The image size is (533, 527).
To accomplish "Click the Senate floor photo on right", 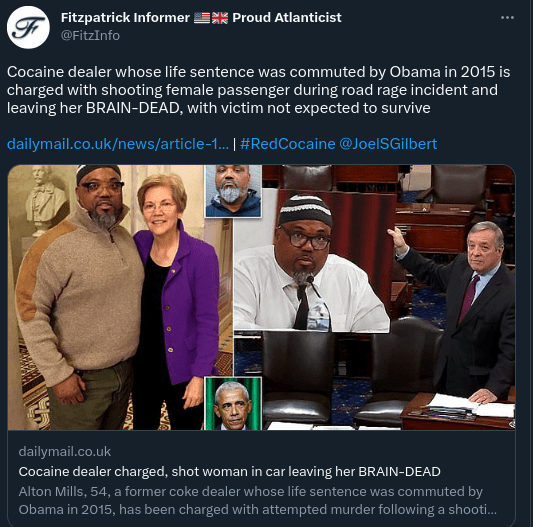I will click(x=452, y=298).
